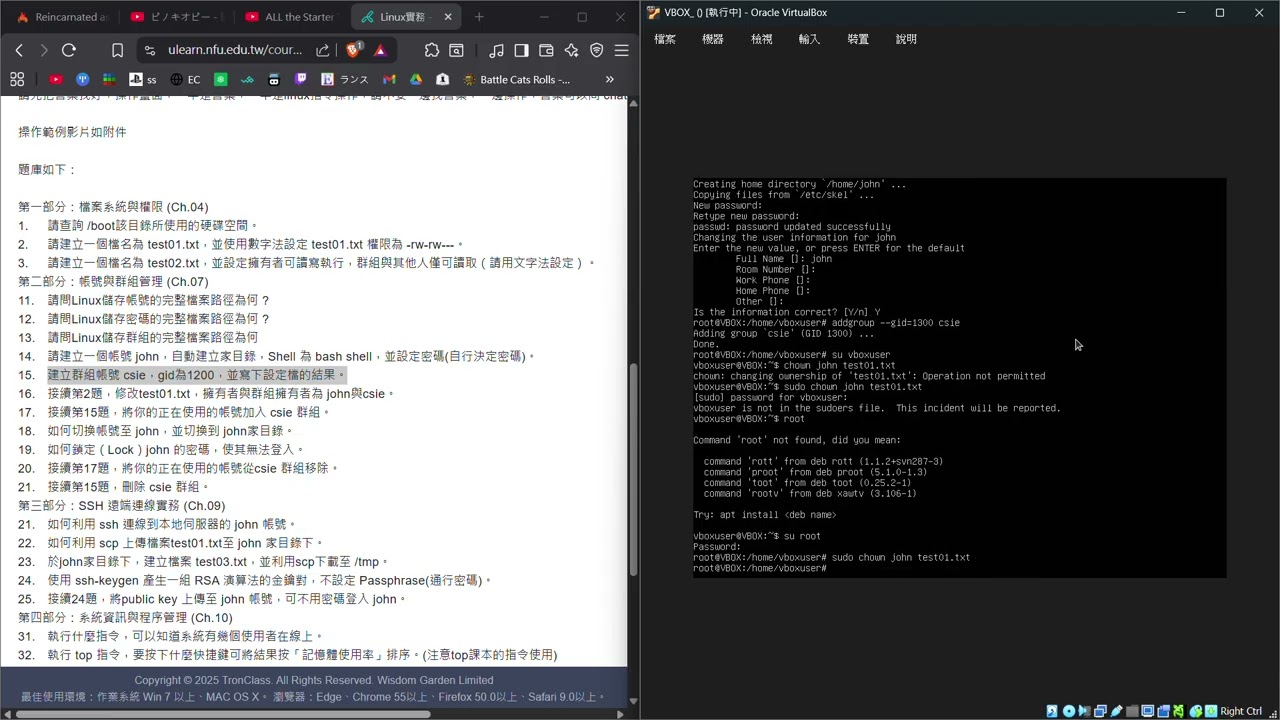1280x720 pixels.
Task: Switch to 'ALL the Starter' YouTube tab
Action: 291,17
